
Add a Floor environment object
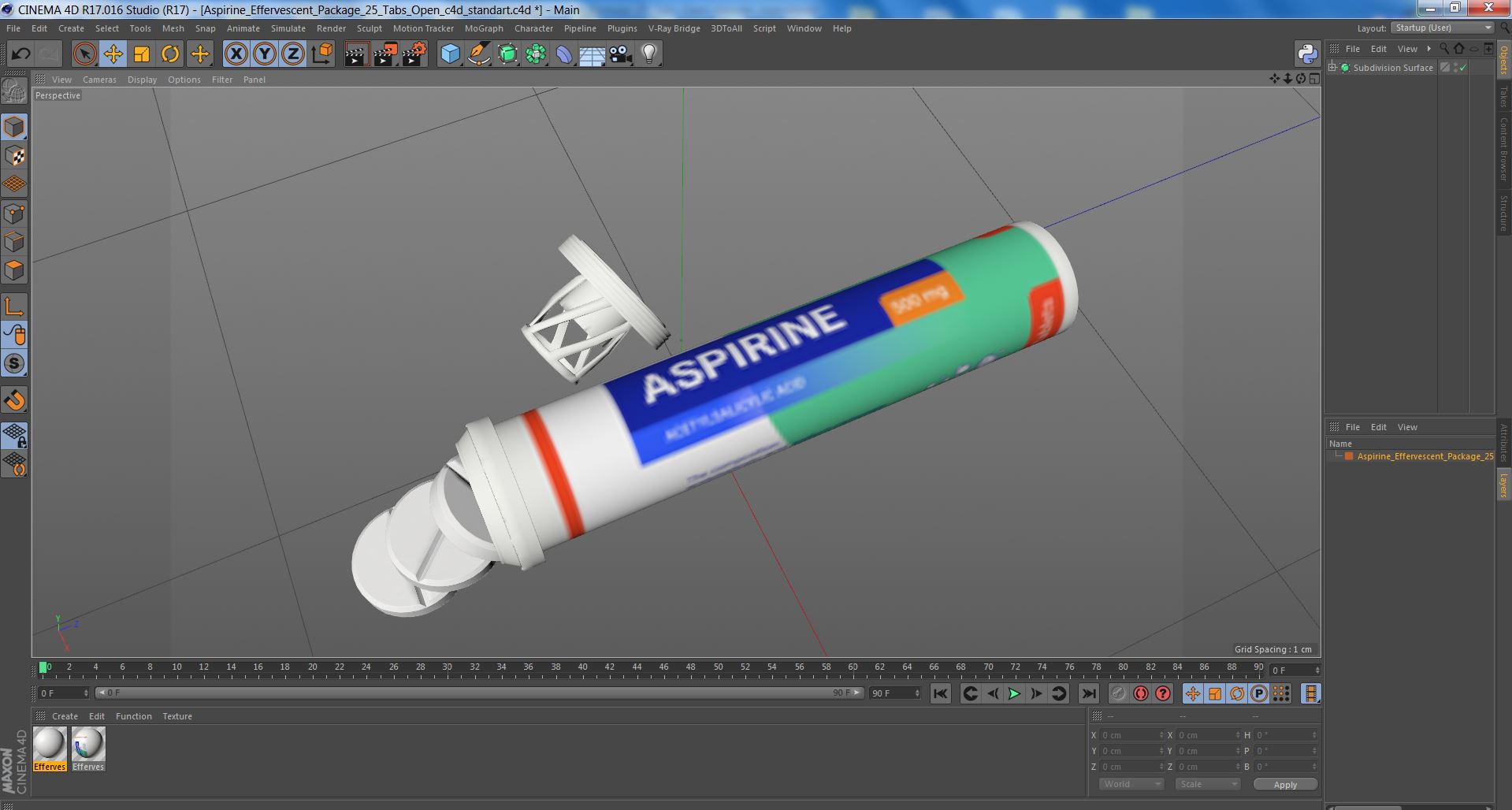point(593,54)
